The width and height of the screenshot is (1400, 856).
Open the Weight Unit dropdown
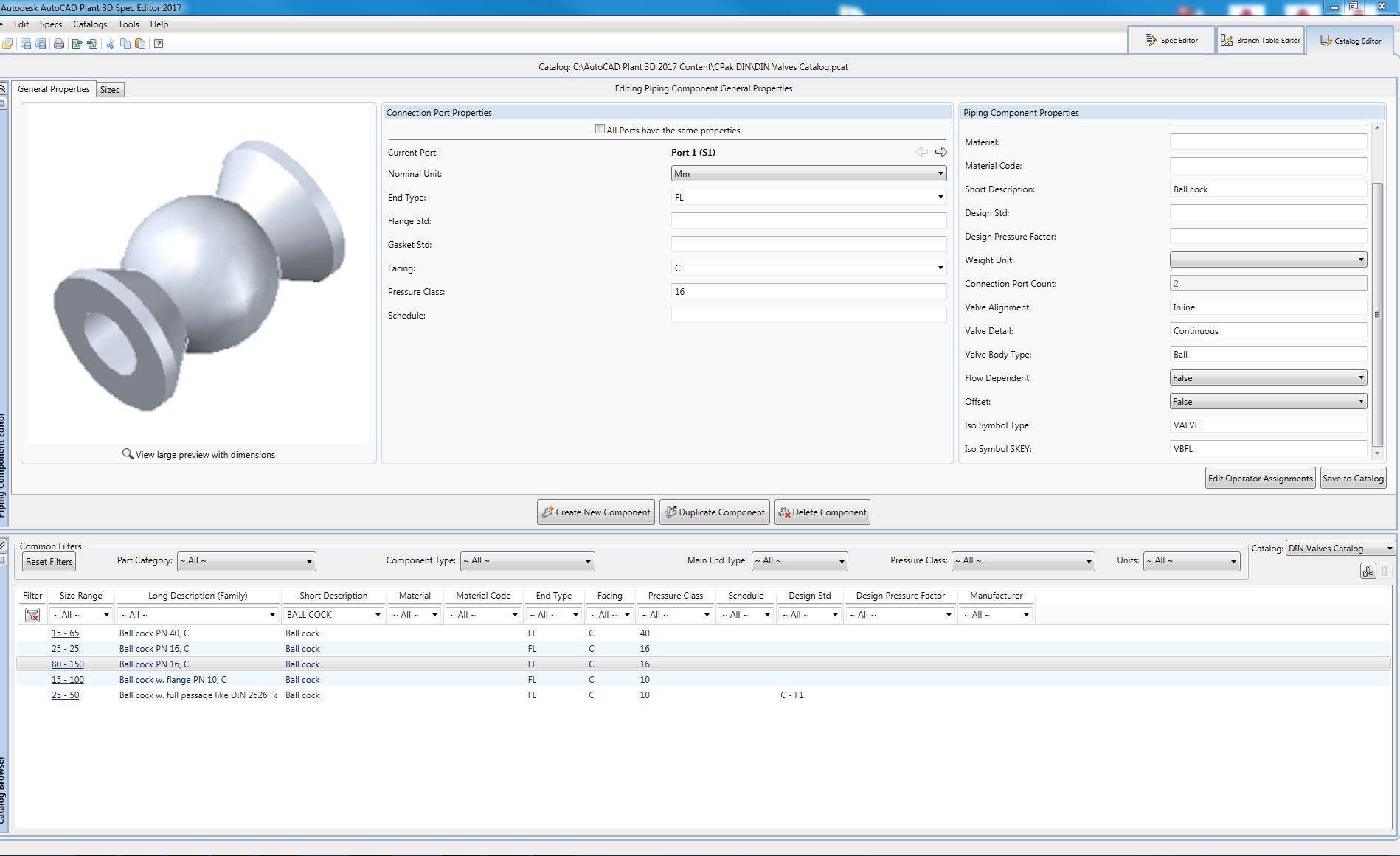[1268, 260]
